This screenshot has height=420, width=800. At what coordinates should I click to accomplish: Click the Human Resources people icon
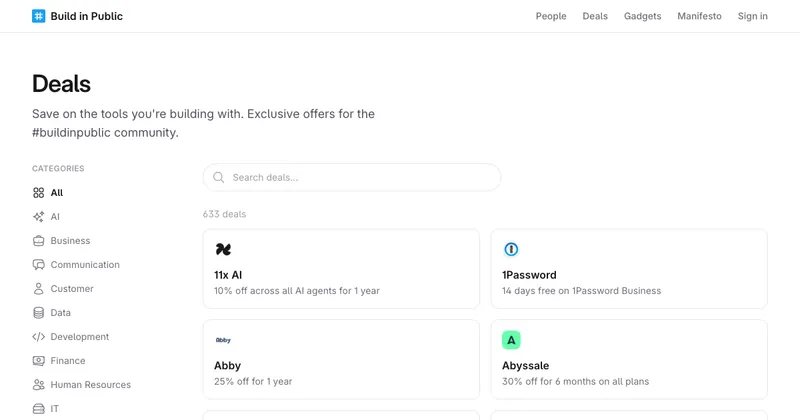[39, 385]
